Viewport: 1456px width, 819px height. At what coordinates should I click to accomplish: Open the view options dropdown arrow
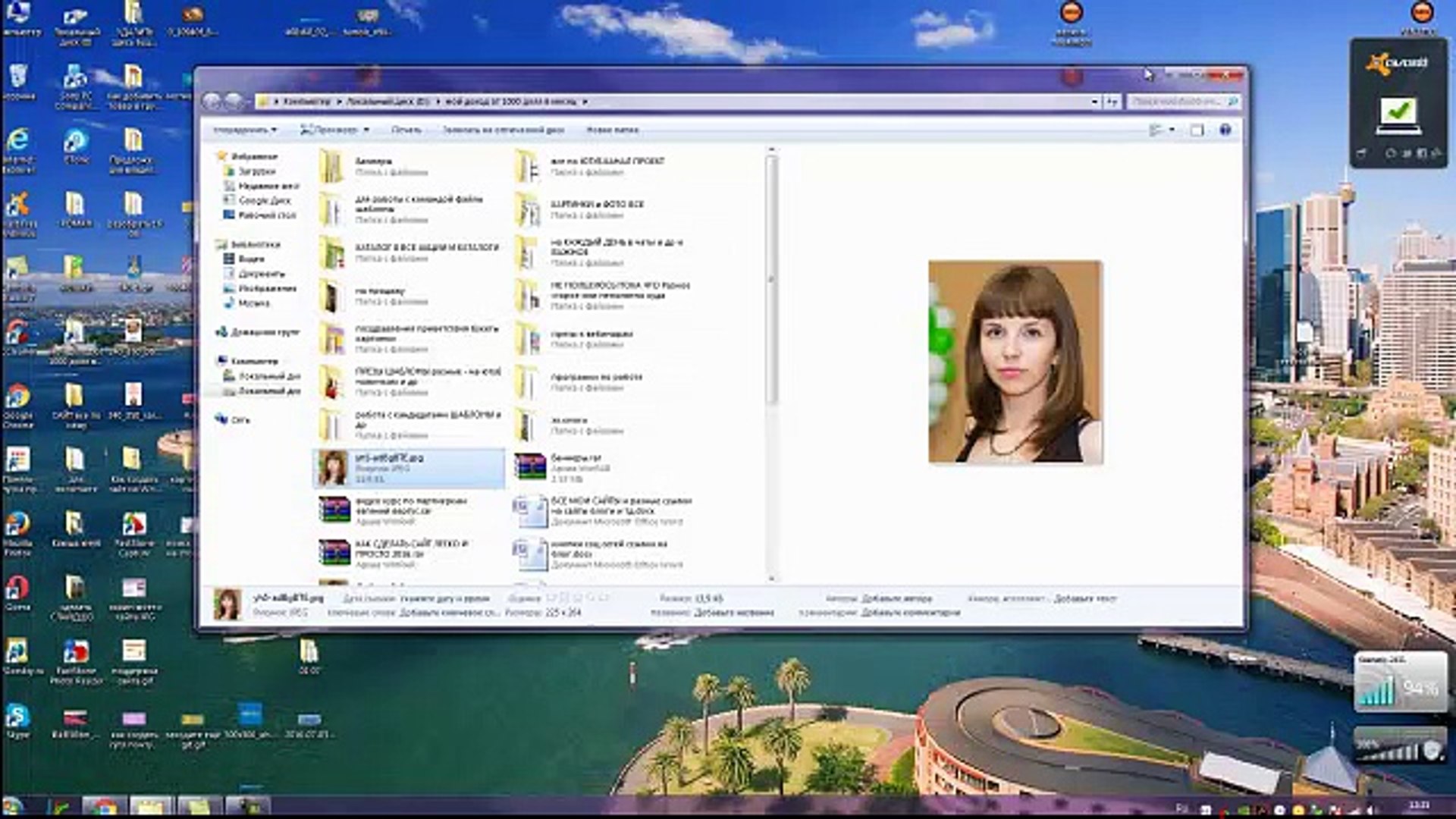pos(1172,130)
